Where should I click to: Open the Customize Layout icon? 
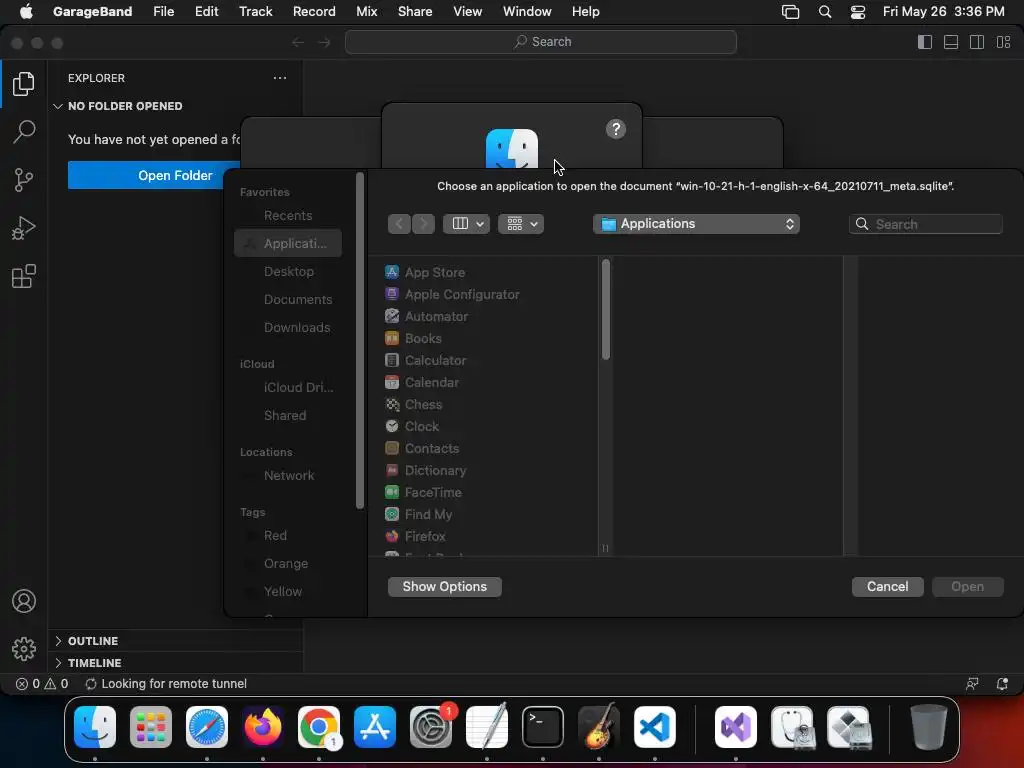pyautogui.click(x=1003, y=42)
